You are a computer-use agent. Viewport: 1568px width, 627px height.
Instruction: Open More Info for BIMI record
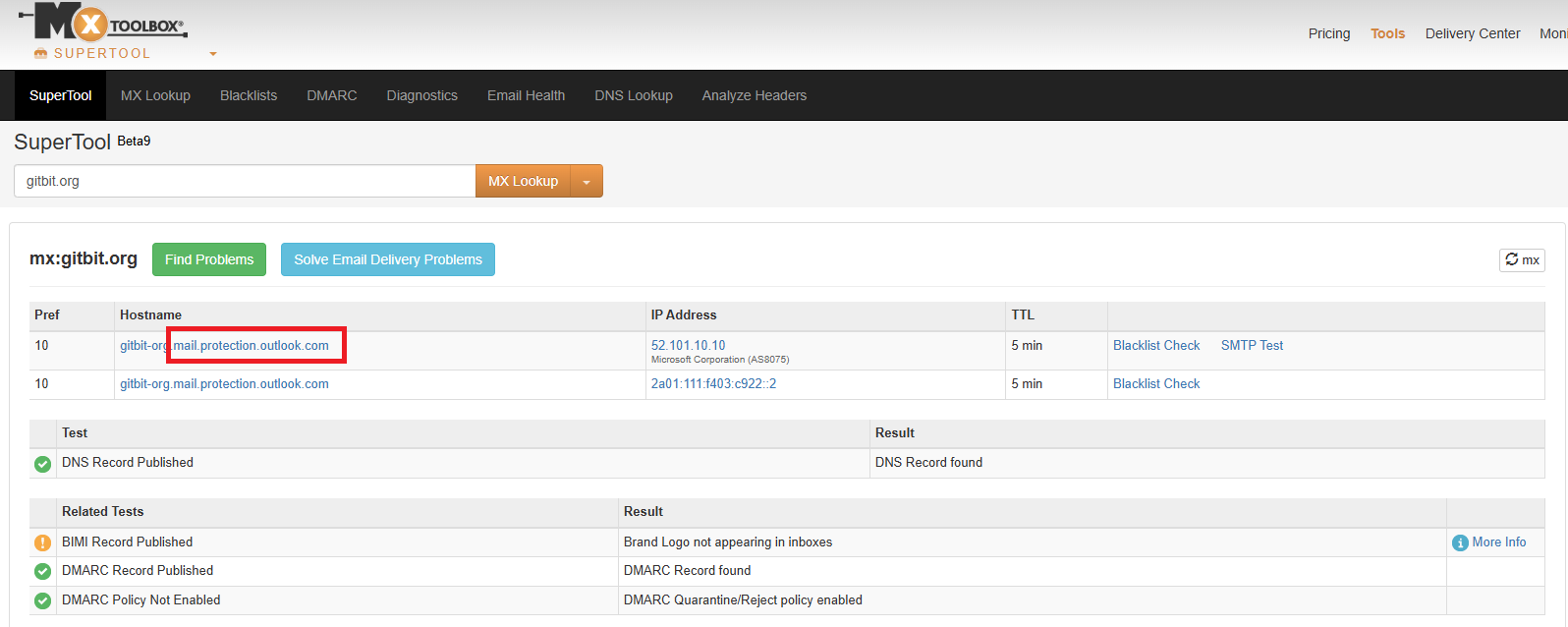pyautogui.click(x=1498, y=541)
